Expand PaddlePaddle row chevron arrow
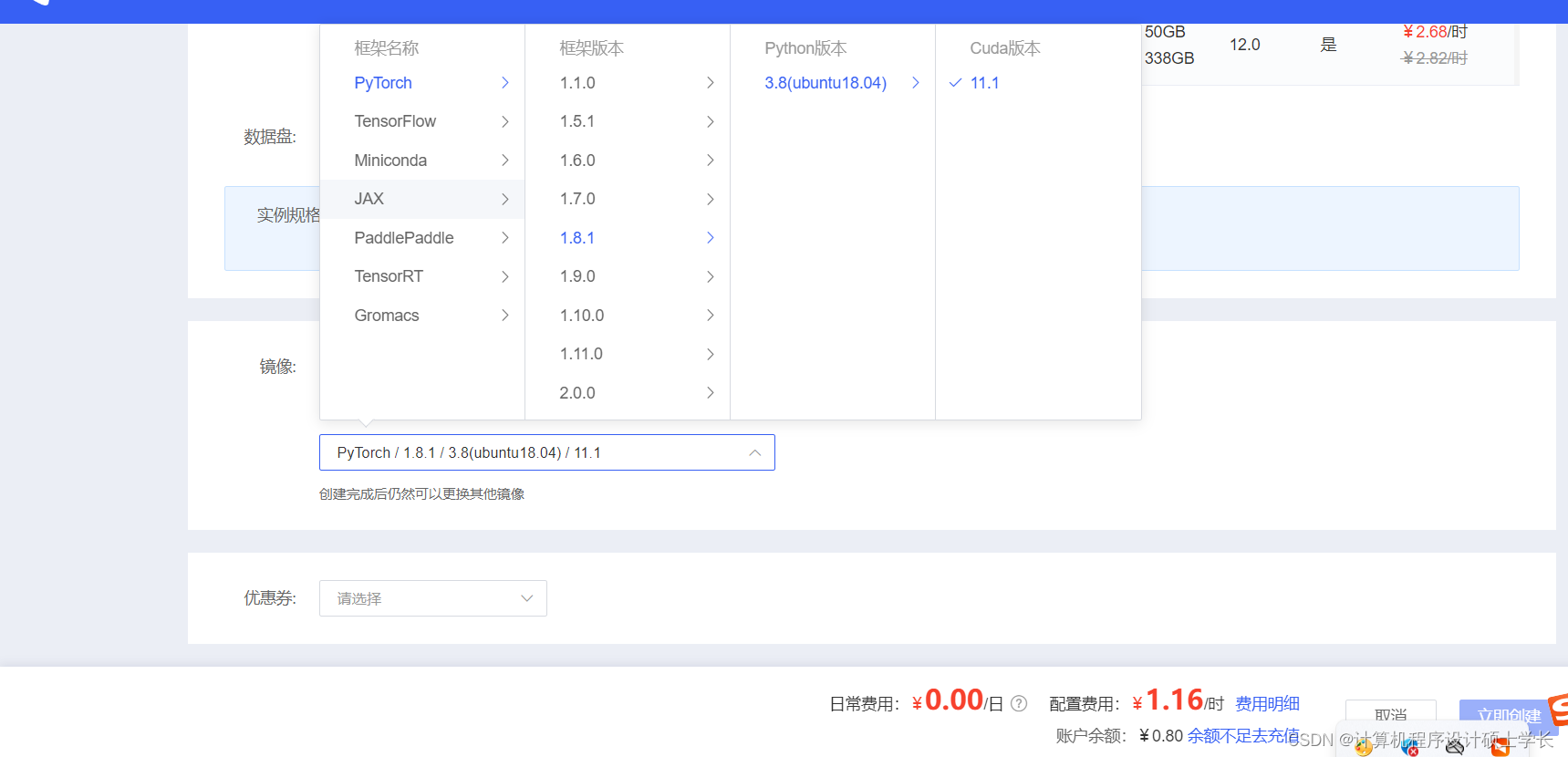 pos(505,238)
